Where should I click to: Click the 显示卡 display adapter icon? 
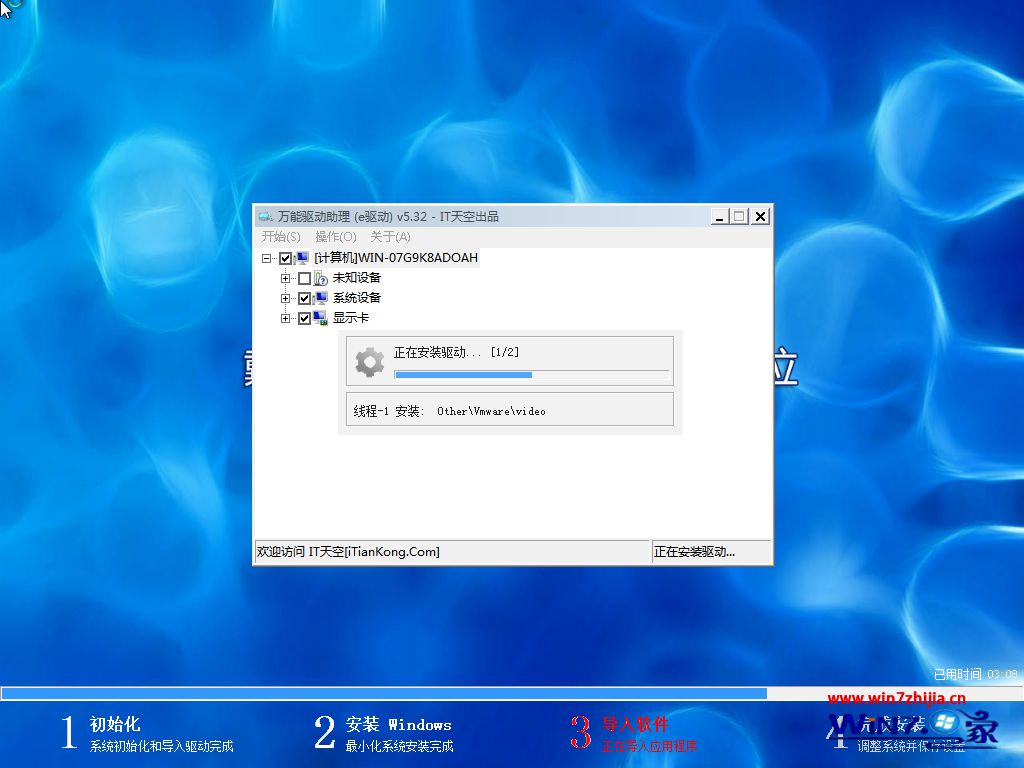click(x=321, y=319)
